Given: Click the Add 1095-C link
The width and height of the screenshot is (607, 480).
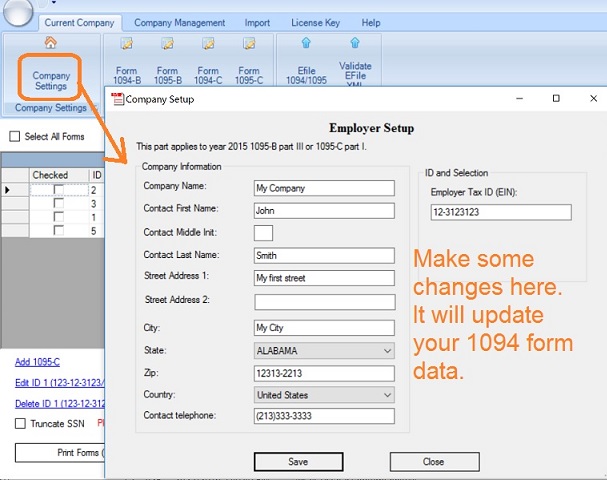Looking at the screenshot, I should pos(37,361).
